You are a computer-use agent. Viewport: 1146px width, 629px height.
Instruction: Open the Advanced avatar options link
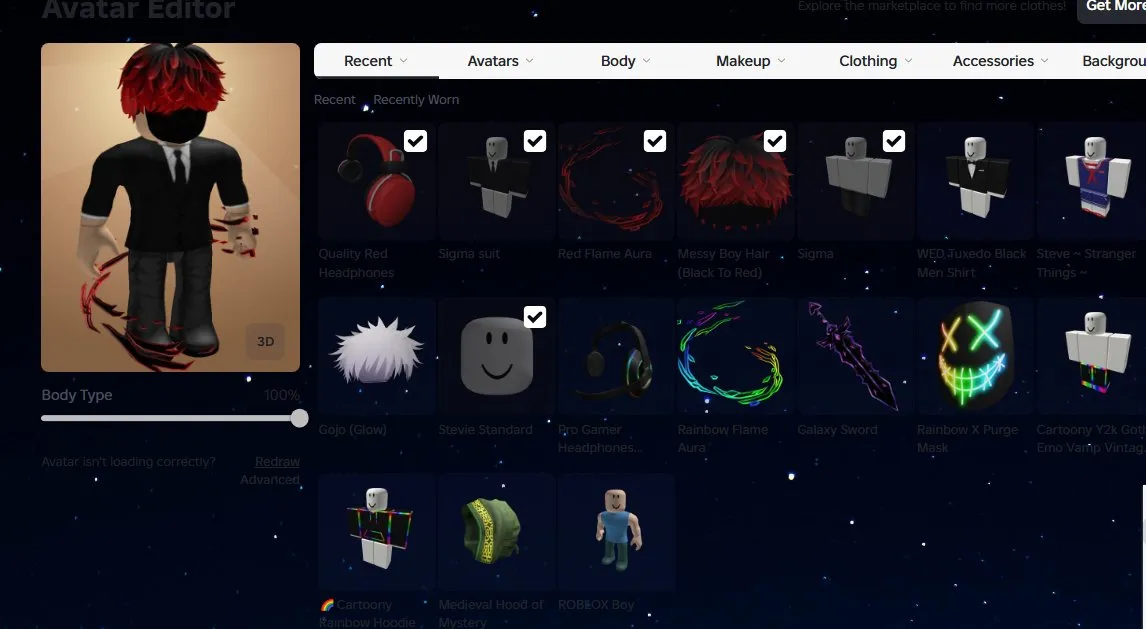pyautogui.click(x=270, y=479)
